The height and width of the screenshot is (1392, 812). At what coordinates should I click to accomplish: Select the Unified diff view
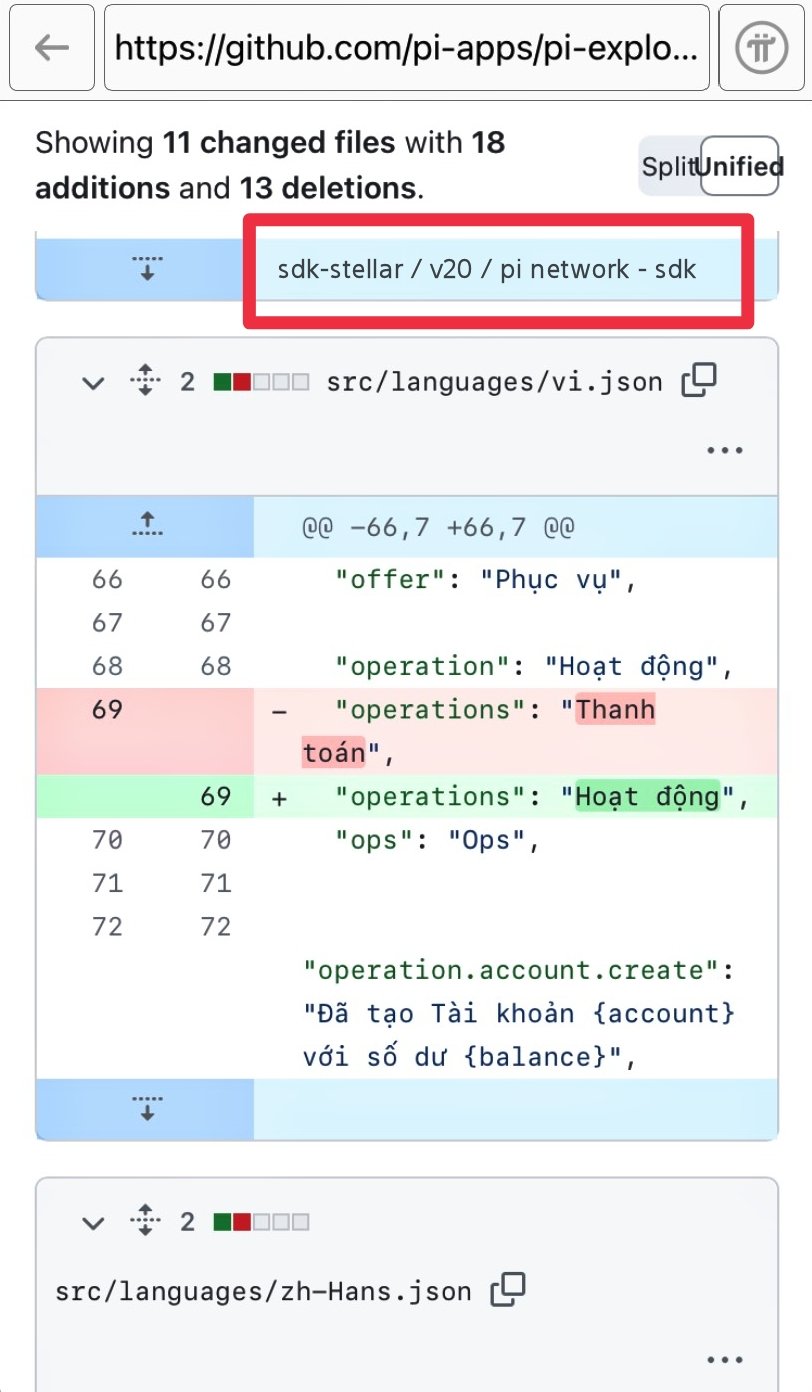point(740,166)
